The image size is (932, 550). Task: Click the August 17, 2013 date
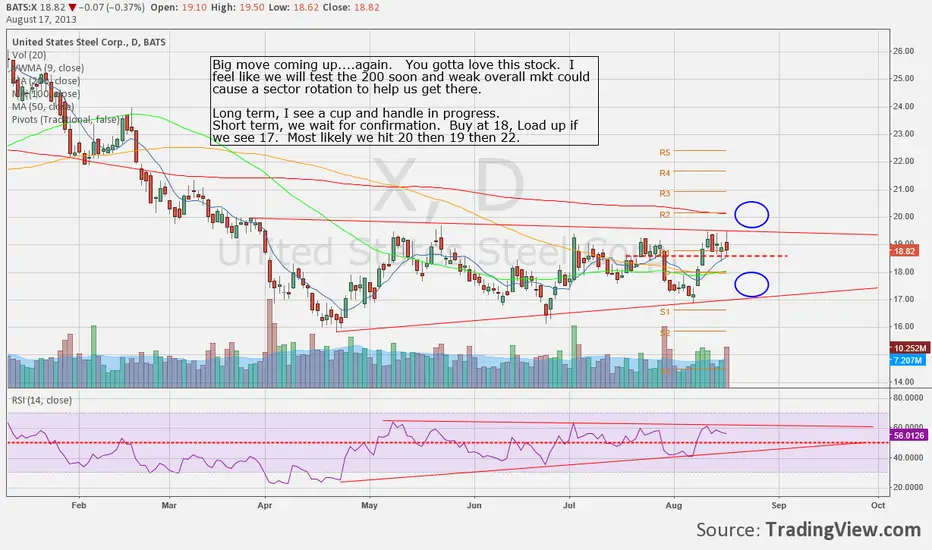coord(41,19)
